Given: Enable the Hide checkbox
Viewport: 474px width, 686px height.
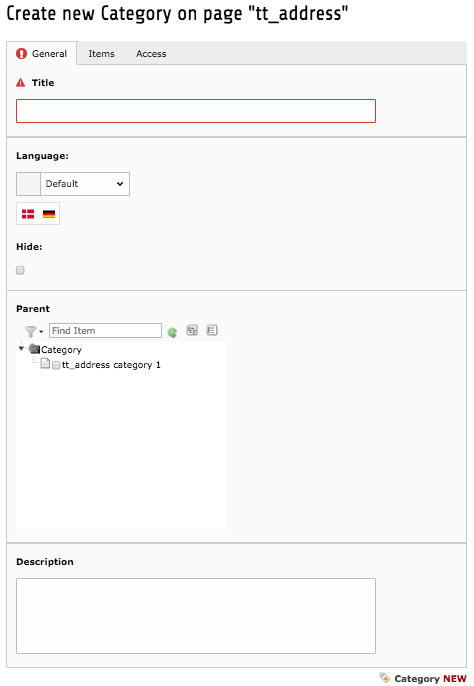Looking at the screenshot, I should tap(20, 270).
